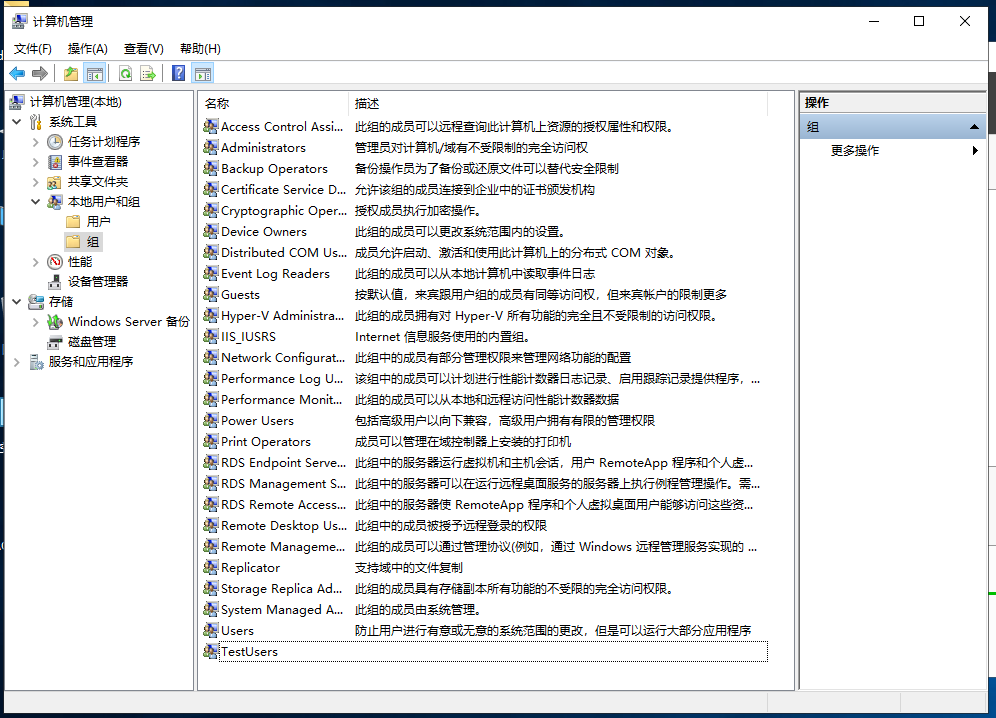Open the 操作(A) menu
This screenshot has height=718, width=996.
[x=88, y=49]
